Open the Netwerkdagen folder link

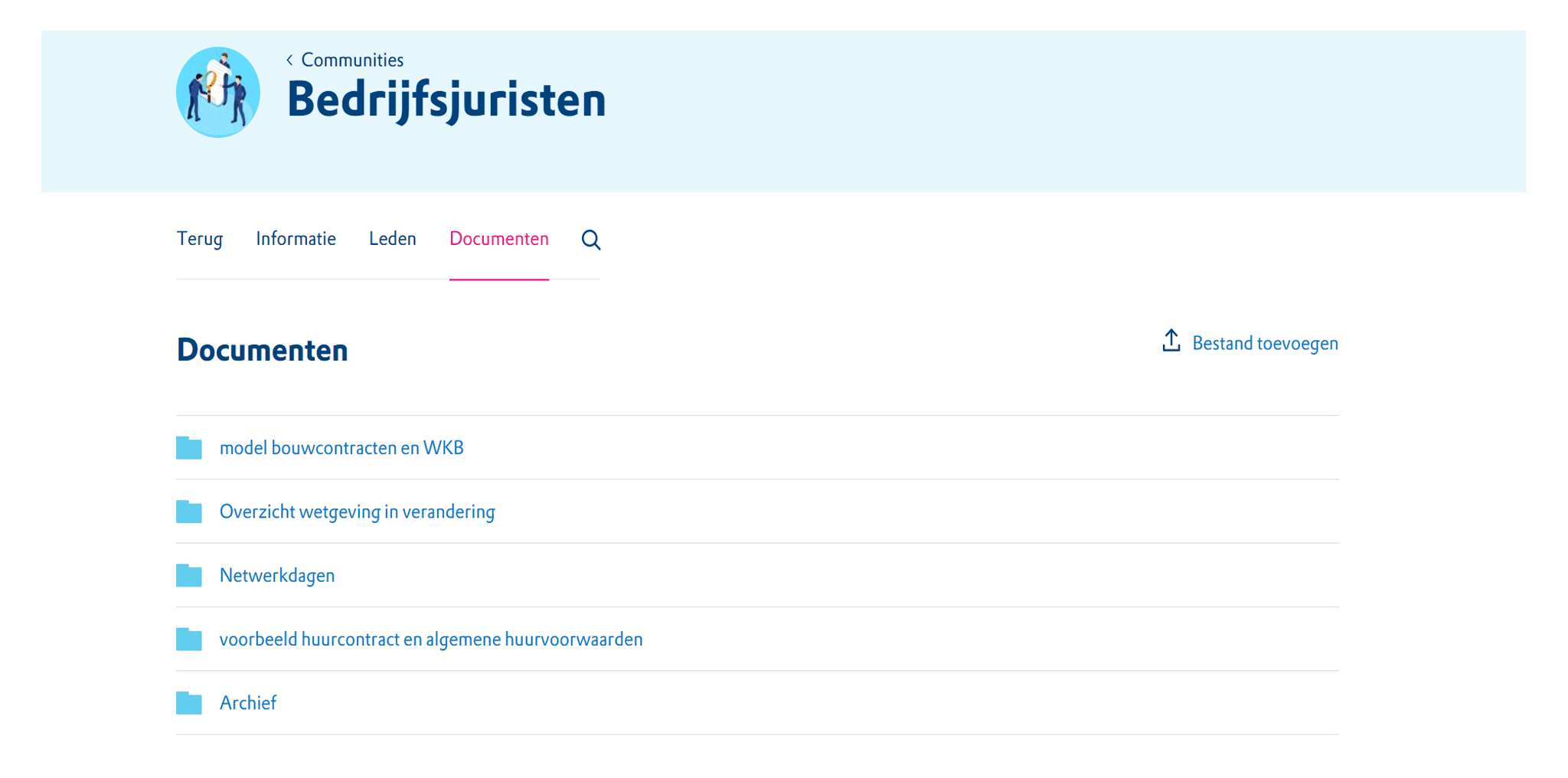point(277,575)
